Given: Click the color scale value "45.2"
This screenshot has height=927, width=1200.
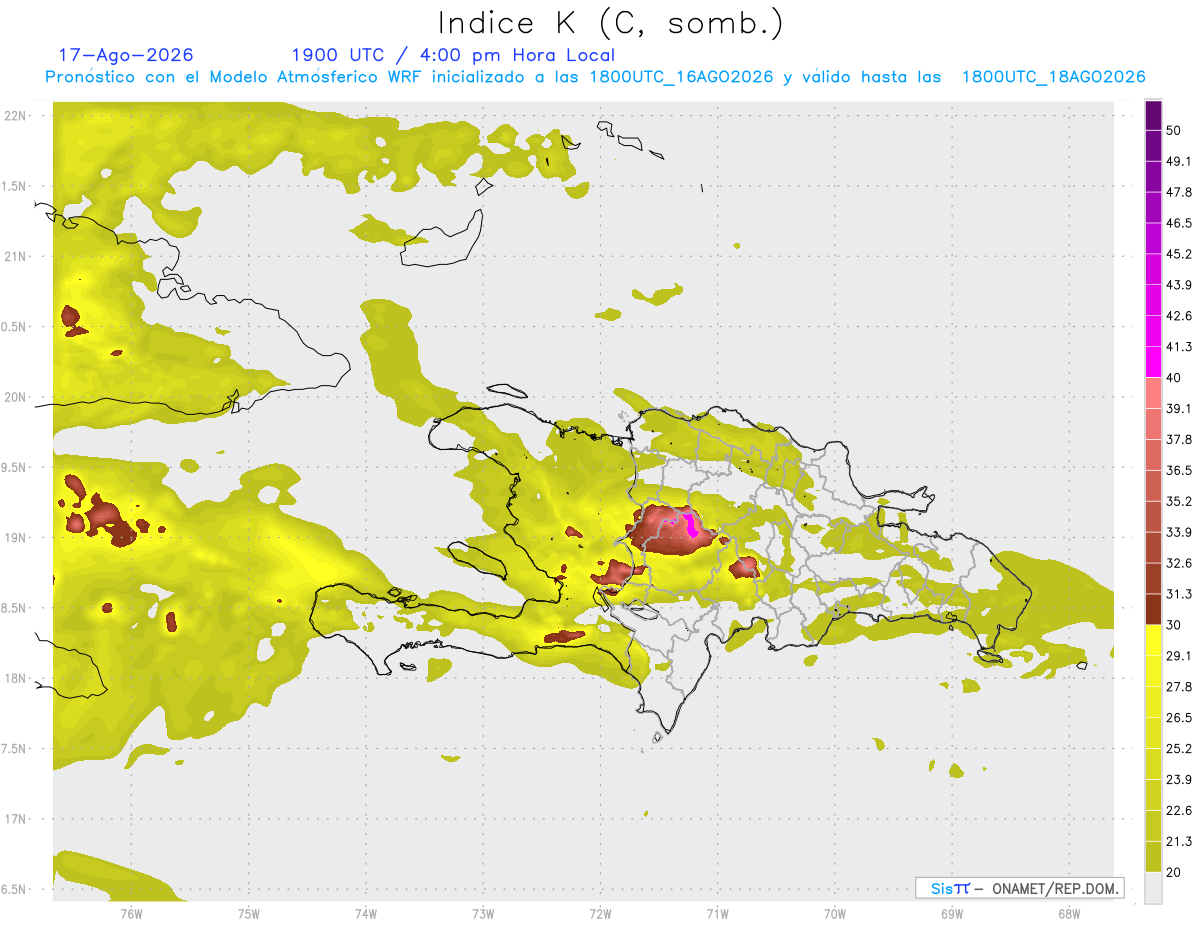Looking at the screenshot, I should (x=1178, y=254).
